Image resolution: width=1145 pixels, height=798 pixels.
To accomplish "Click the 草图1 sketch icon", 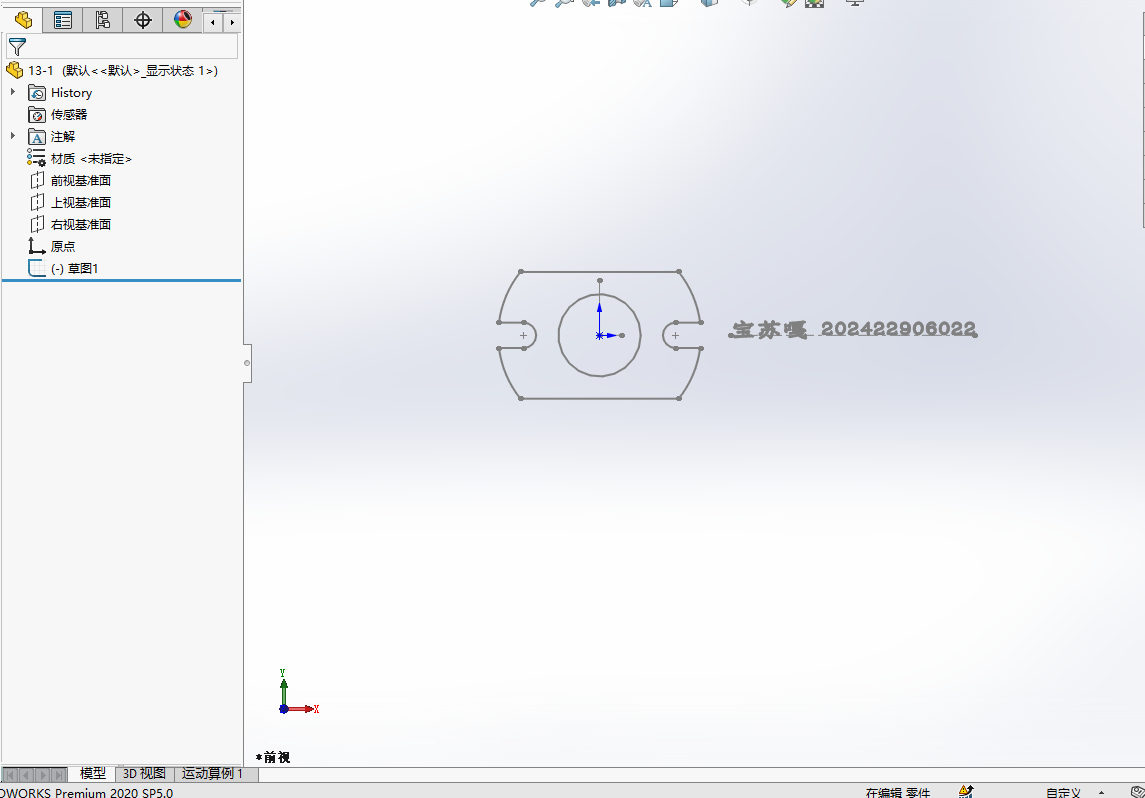I will pyautogui.click(x=37, y=268).
